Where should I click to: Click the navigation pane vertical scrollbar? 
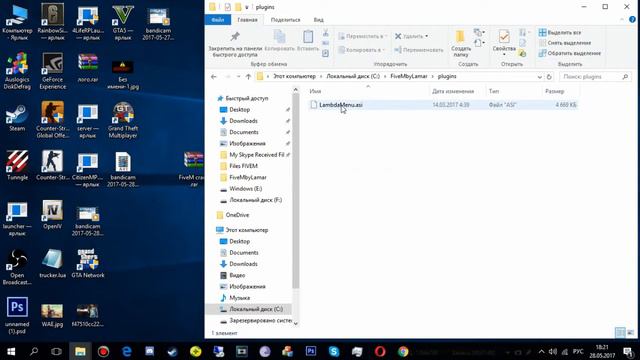pos(296,191)
